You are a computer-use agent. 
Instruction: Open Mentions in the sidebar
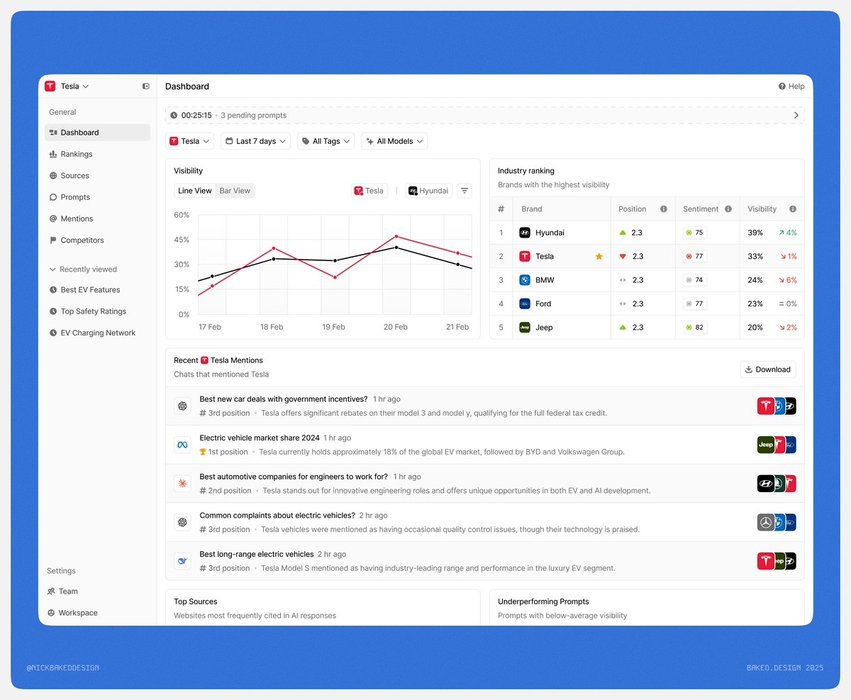[x=97, y=219]
